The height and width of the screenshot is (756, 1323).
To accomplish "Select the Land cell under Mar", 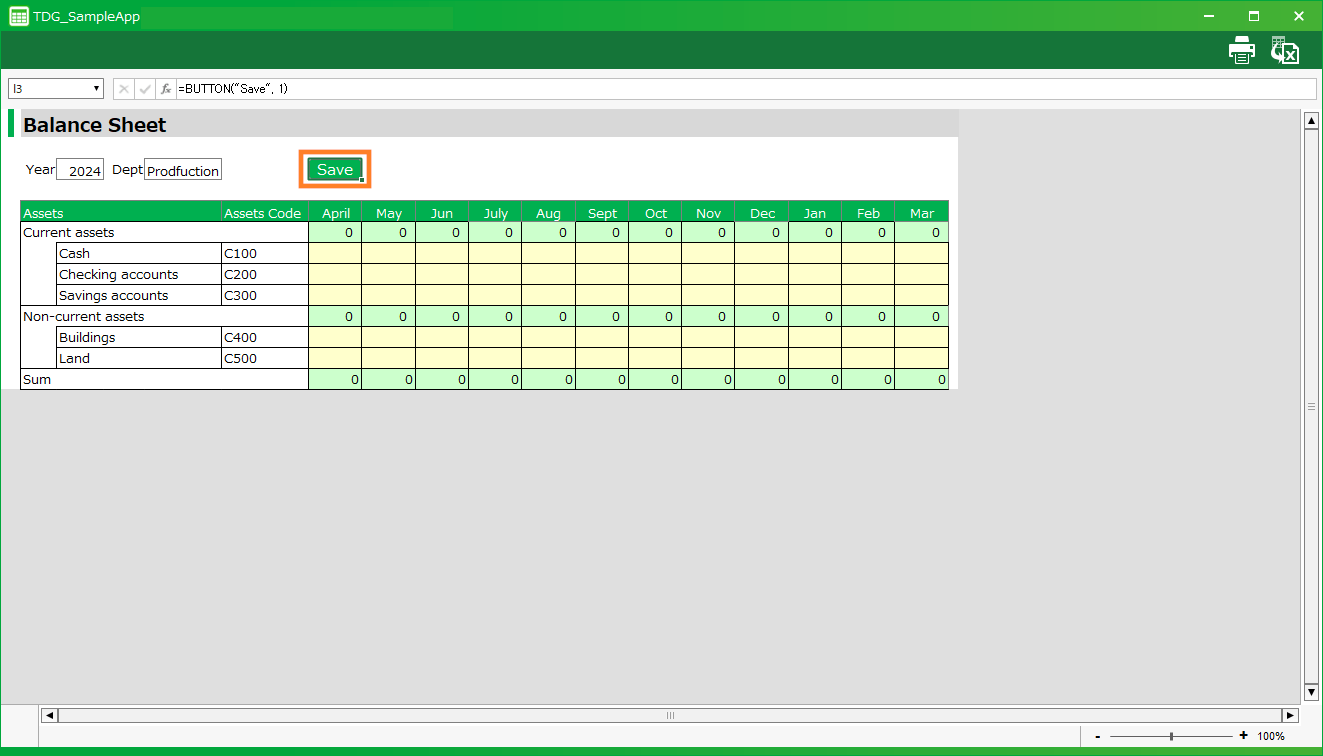I will (x=921, y=358).
